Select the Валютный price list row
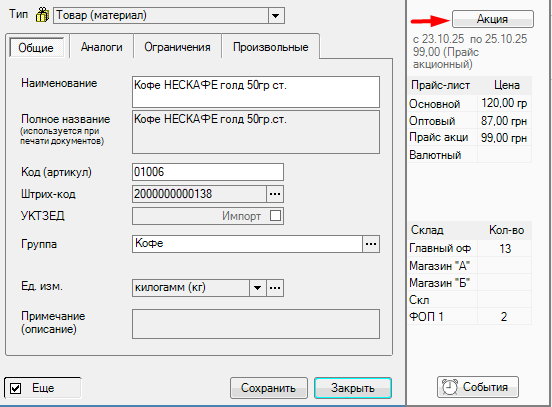This screenshot has width=552, height=407. click(x=470, y=155)
